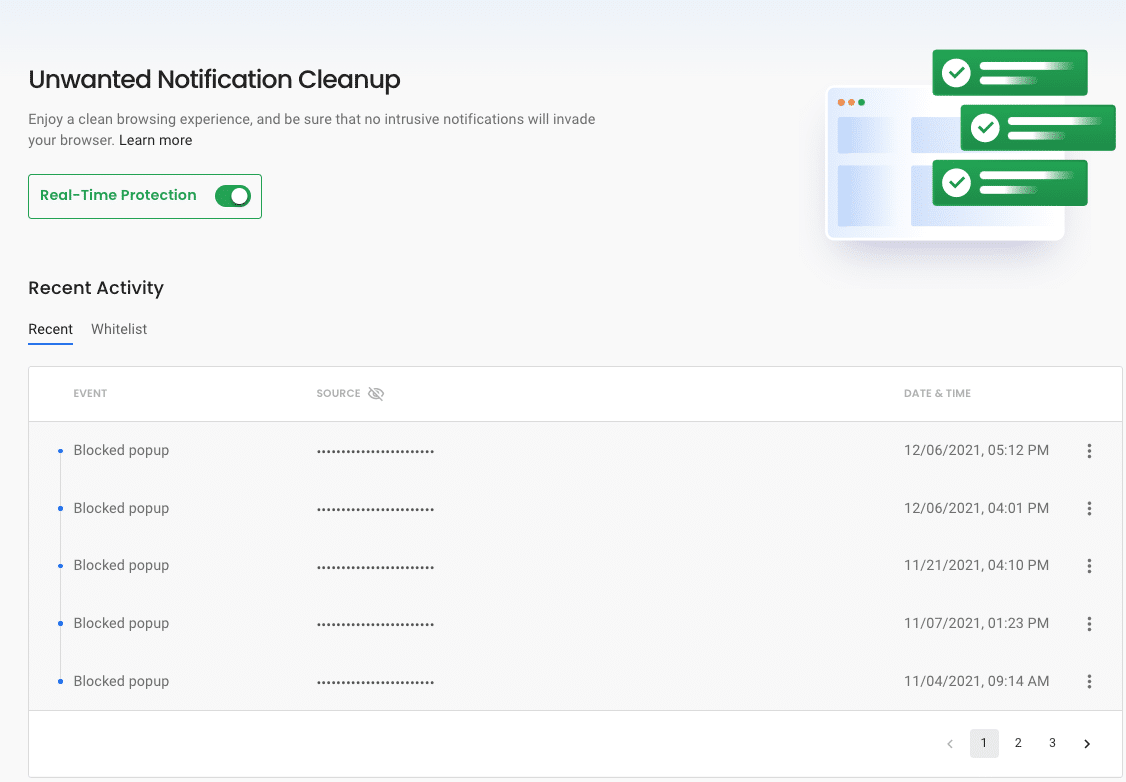This screenshot has width=1126, height=782.
Task: Go to page 2 of recent activity
Action: pos(1018,743)
